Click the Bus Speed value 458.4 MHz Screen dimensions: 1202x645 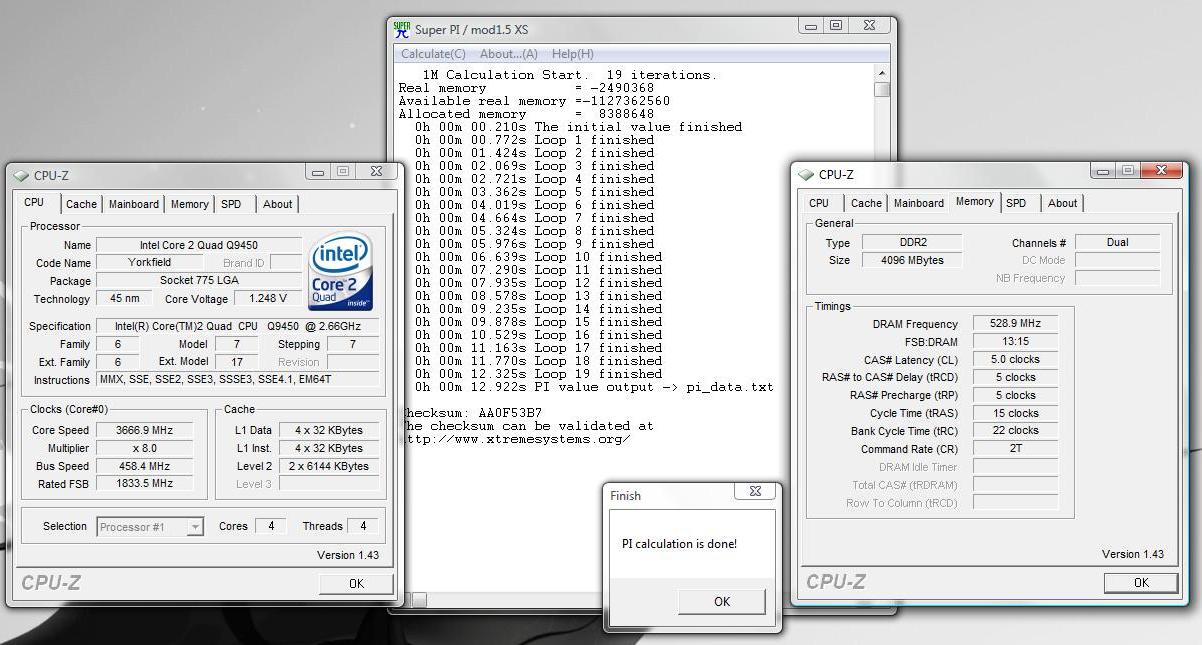click(146, 466)
